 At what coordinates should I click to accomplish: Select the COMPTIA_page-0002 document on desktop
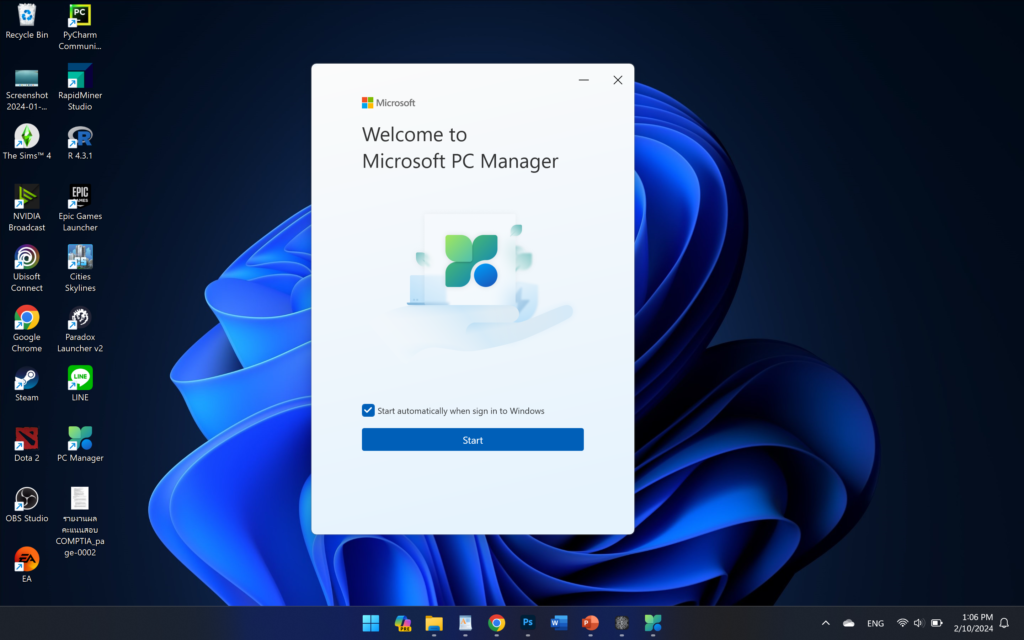click(x=80, y=522)
